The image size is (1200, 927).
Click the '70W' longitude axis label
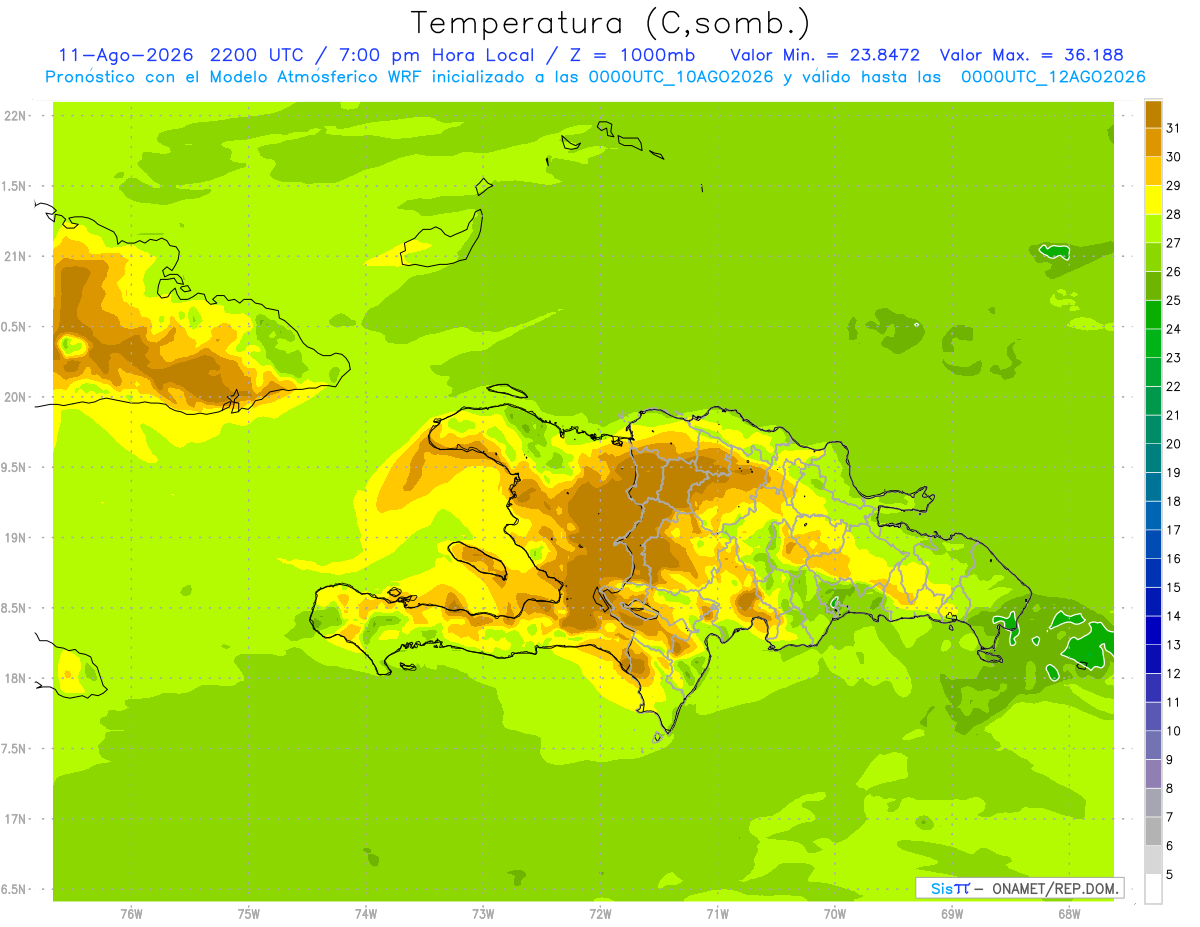pos(835,913)
